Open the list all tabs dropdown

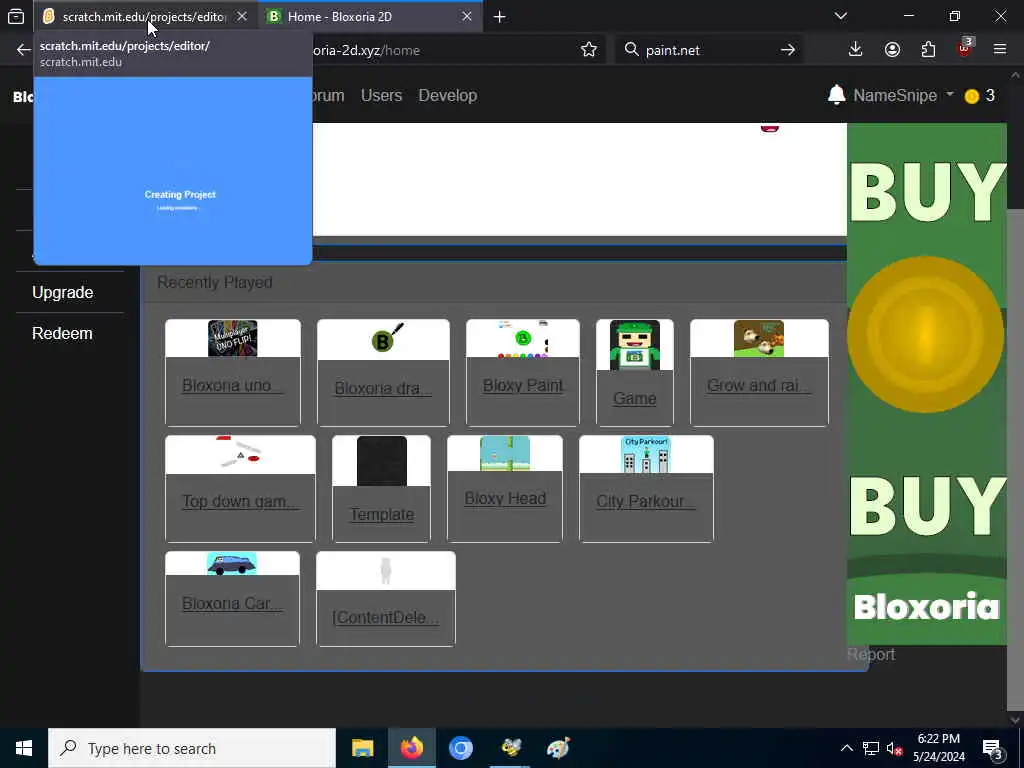841,16
